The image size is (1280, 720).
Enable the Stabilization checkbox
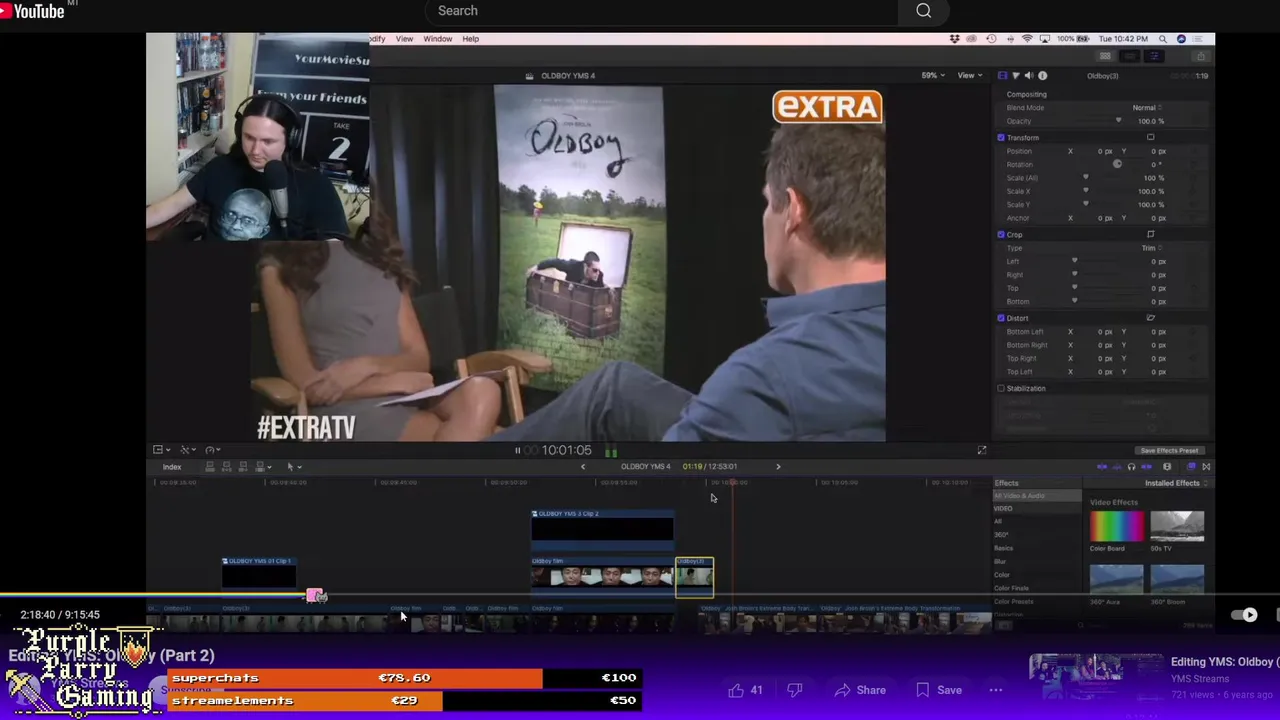1001,389
